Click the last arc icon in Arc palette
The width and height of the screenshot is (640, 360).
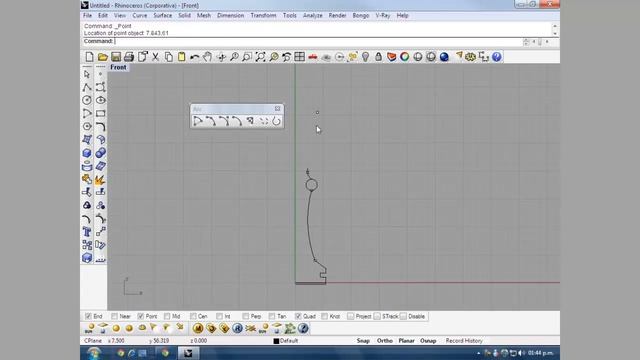276,121
